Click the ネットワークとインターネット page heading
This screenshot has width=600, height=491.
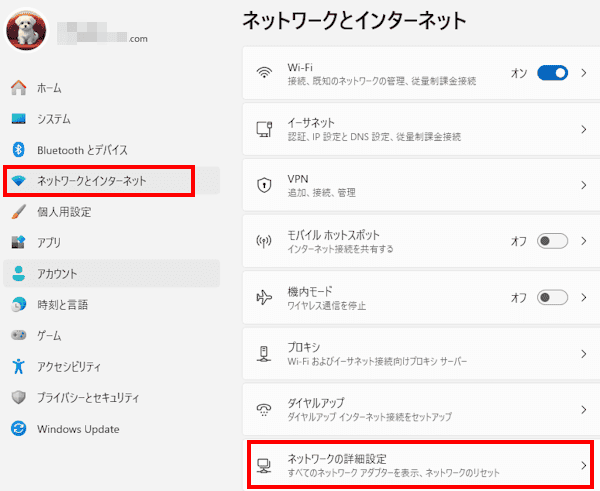click(354, 20)
